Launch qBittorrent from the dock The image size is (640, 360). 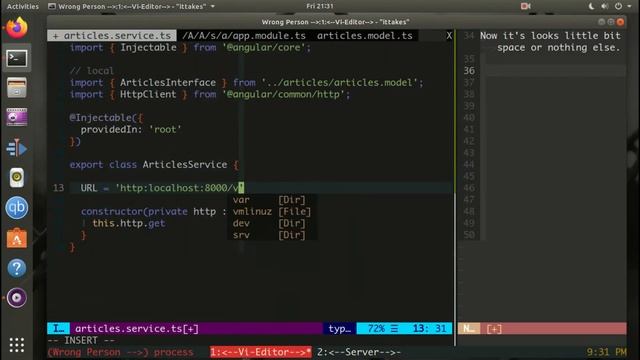16,208
